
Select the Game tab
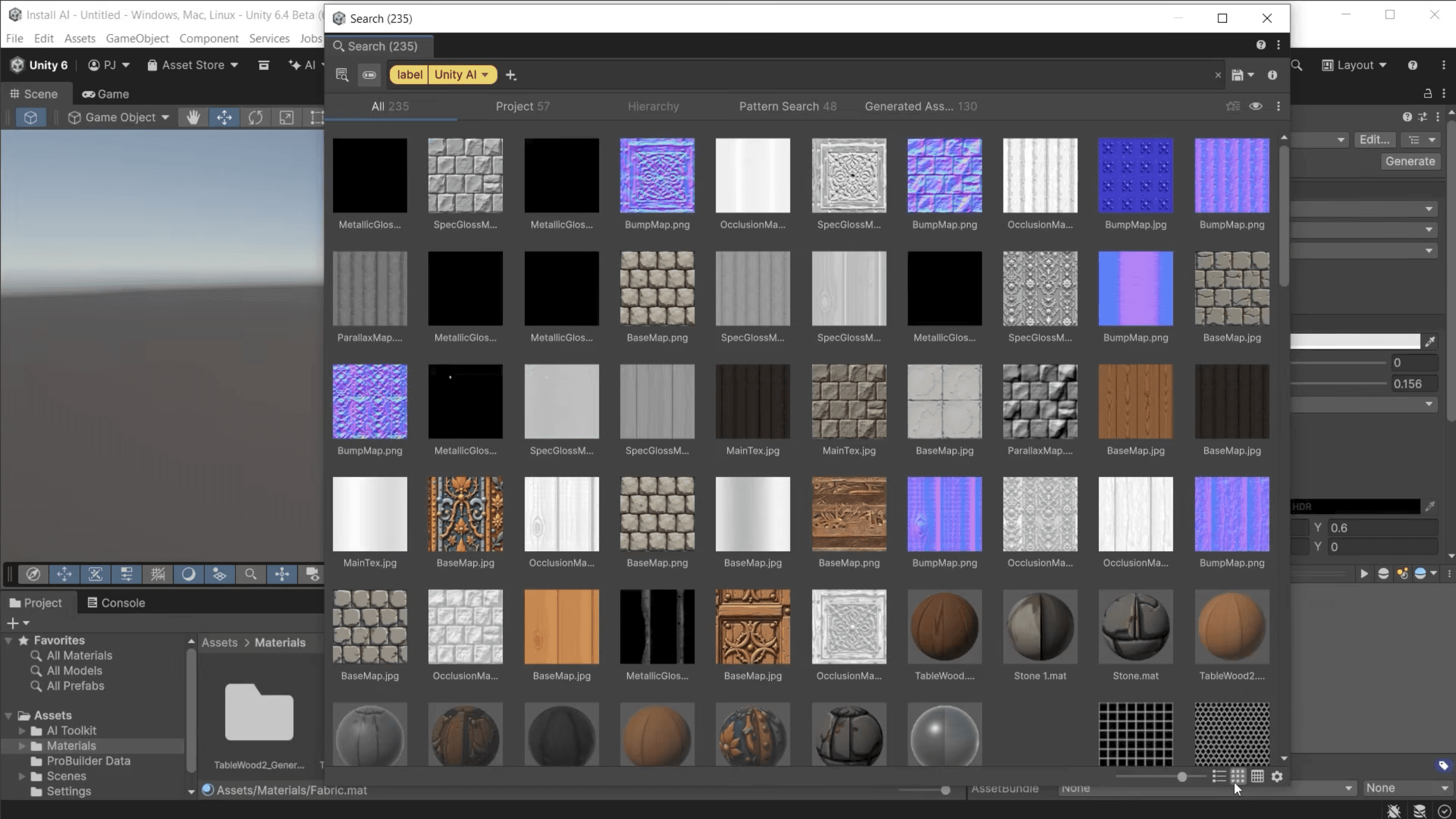pyautogui.click(x=105, y=94)
